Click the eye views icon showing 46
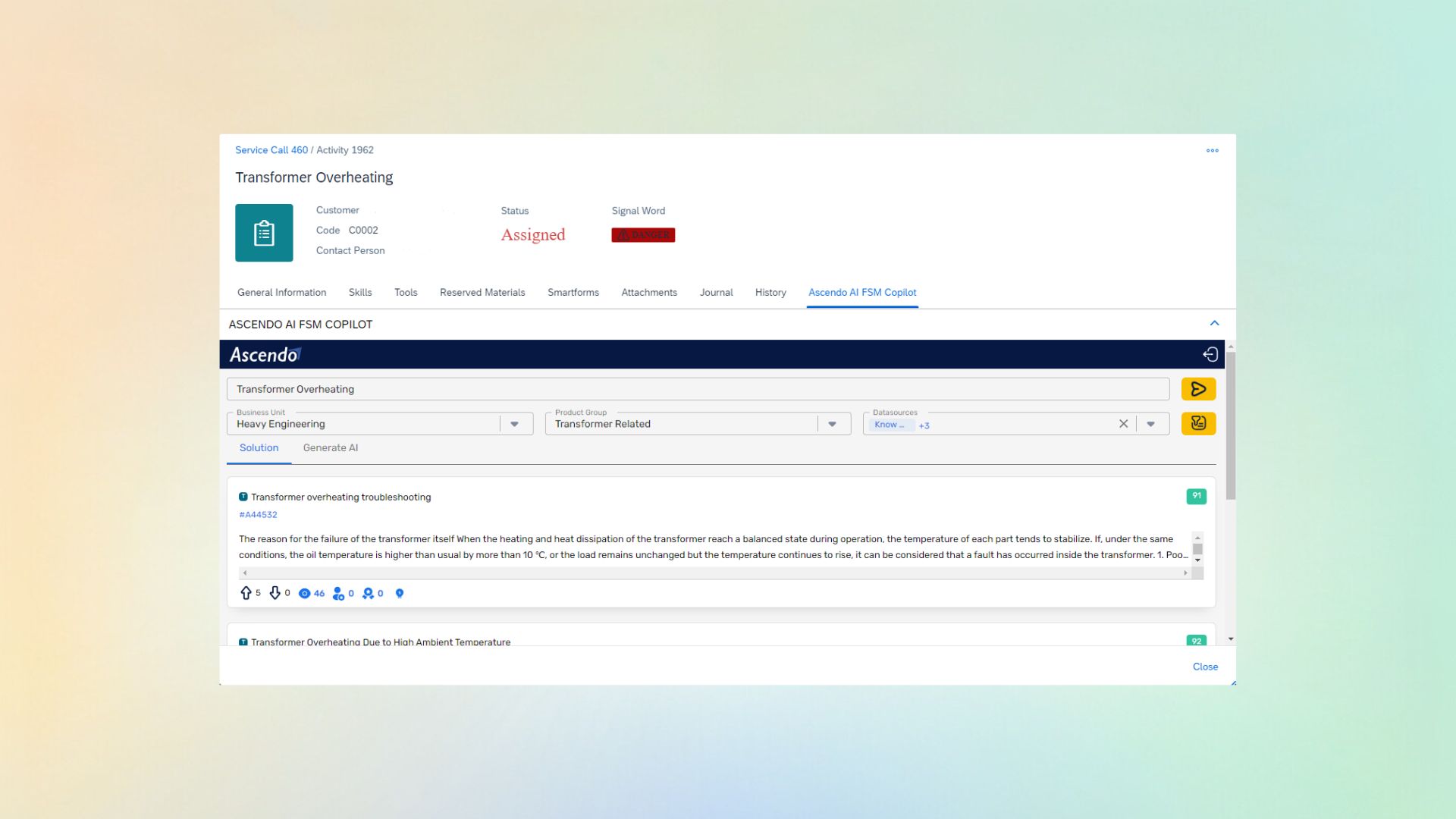The height and width of the screenshot is (819, 1456). click(305, 594)
